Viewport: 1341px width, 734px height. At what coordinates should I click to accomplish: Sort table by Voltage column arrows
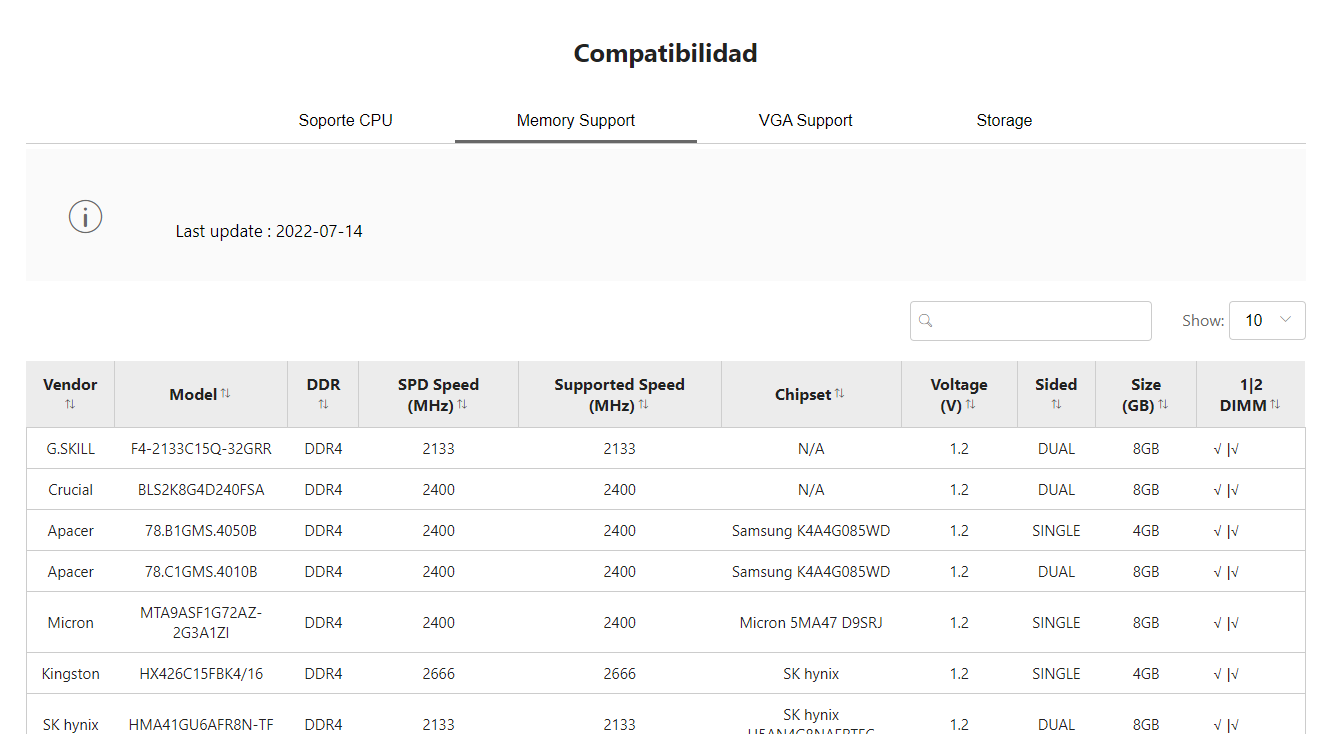click(x=970, y=405)
